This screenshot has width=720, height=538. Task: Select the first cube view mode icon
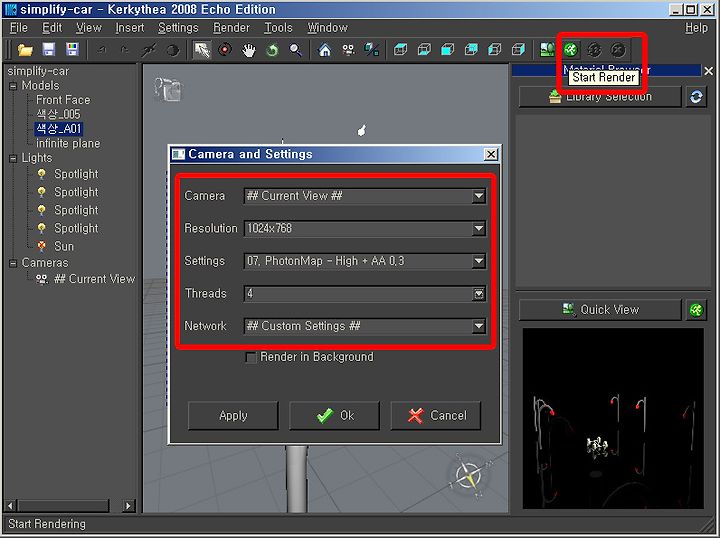400,50
